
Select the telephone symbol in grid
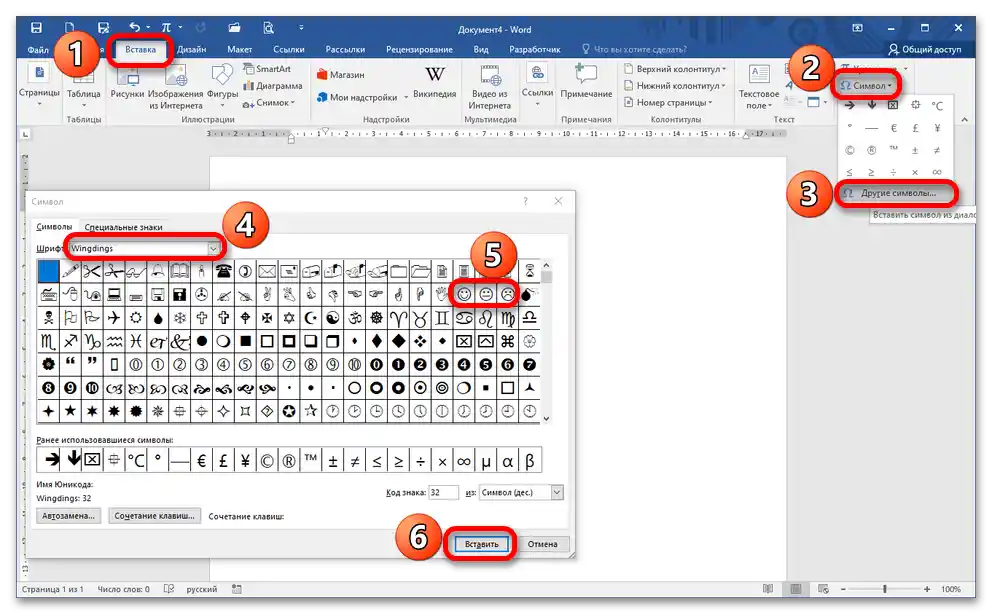(x=223, y=272)
